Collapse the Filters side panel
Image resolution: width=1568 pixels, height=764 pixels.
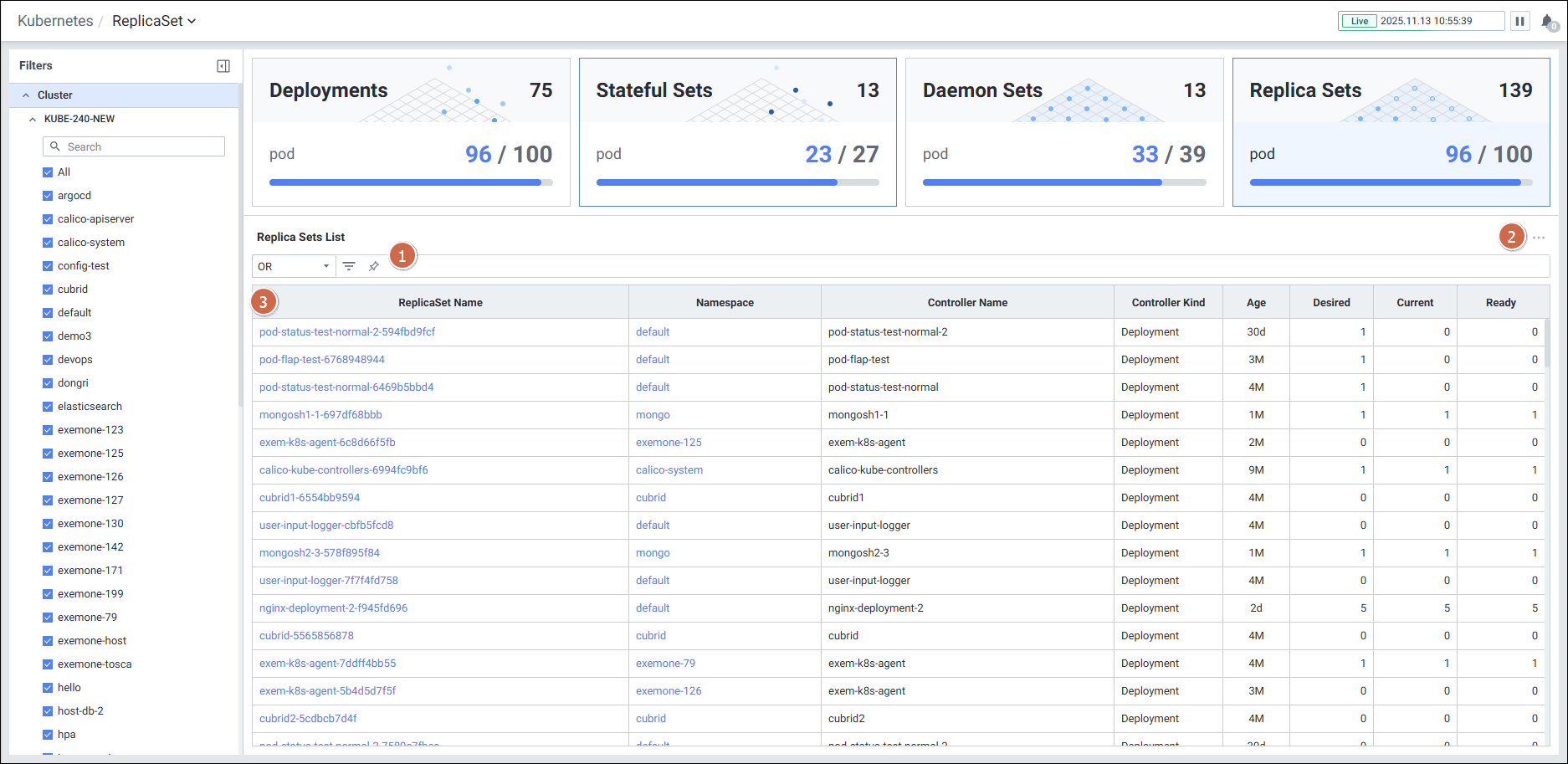click(223, 66)
